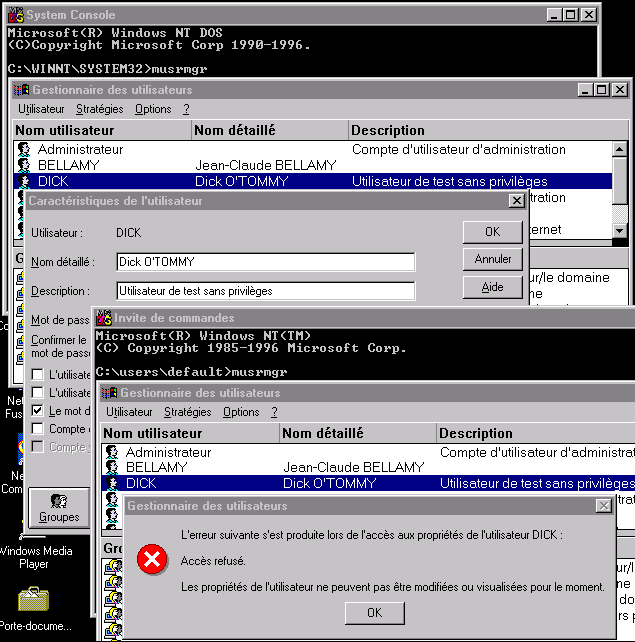Toggle second L'utilisateur checkbox in properties dialog

point(37,392)
